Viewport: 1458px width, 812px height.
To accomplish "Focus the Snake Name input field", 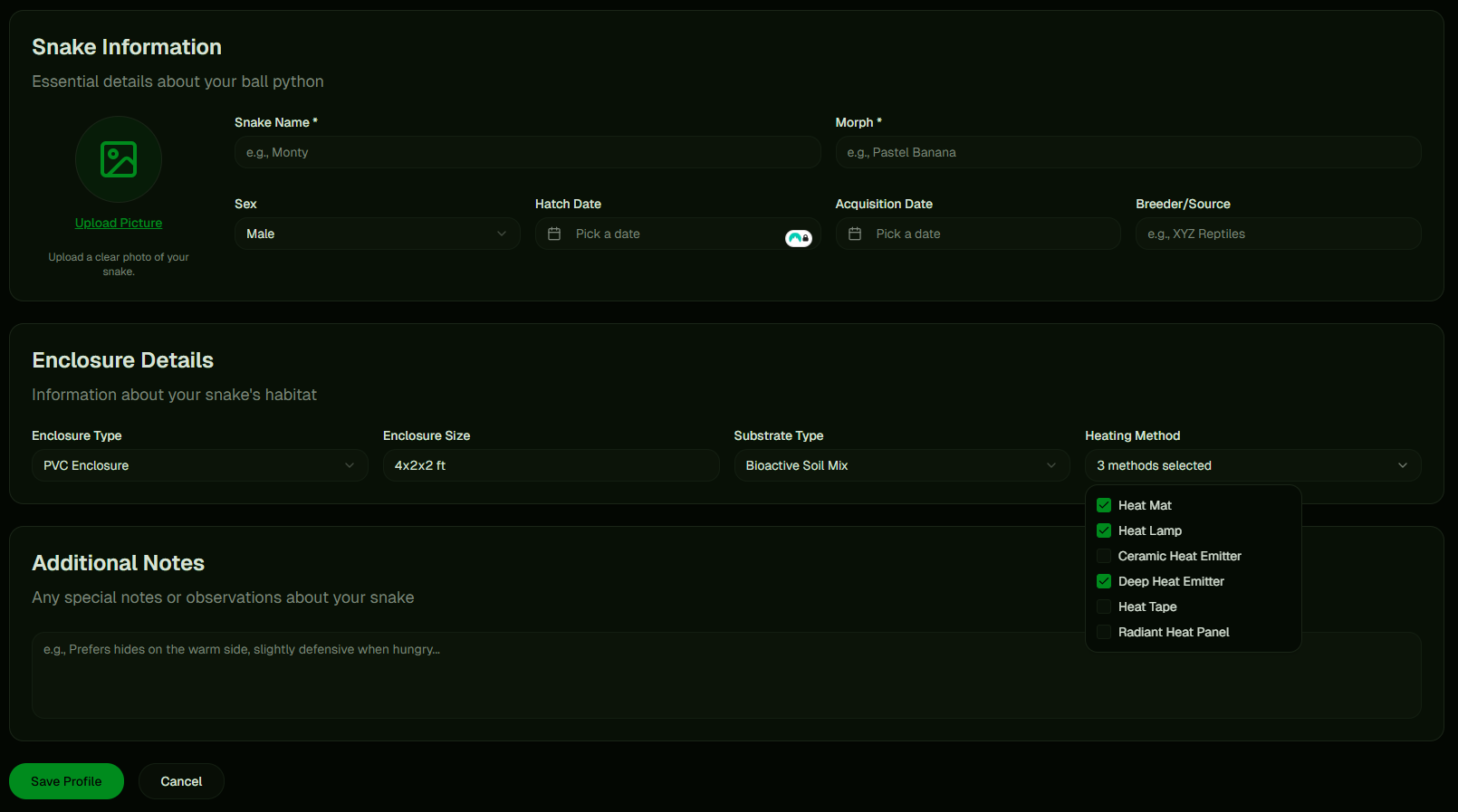I will click(x=528, y=152).
